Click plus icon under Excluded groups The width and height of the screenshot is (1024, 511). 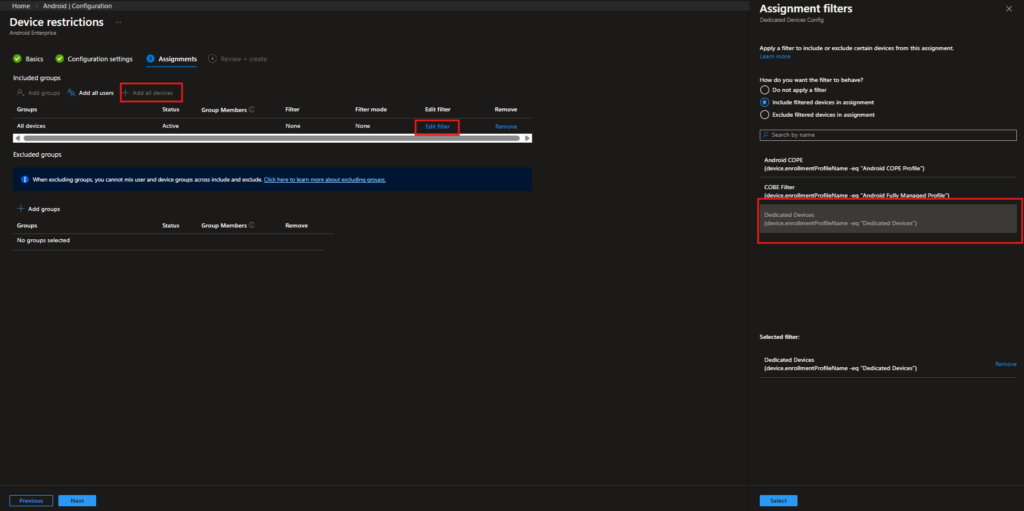click(x=21, y=209)
